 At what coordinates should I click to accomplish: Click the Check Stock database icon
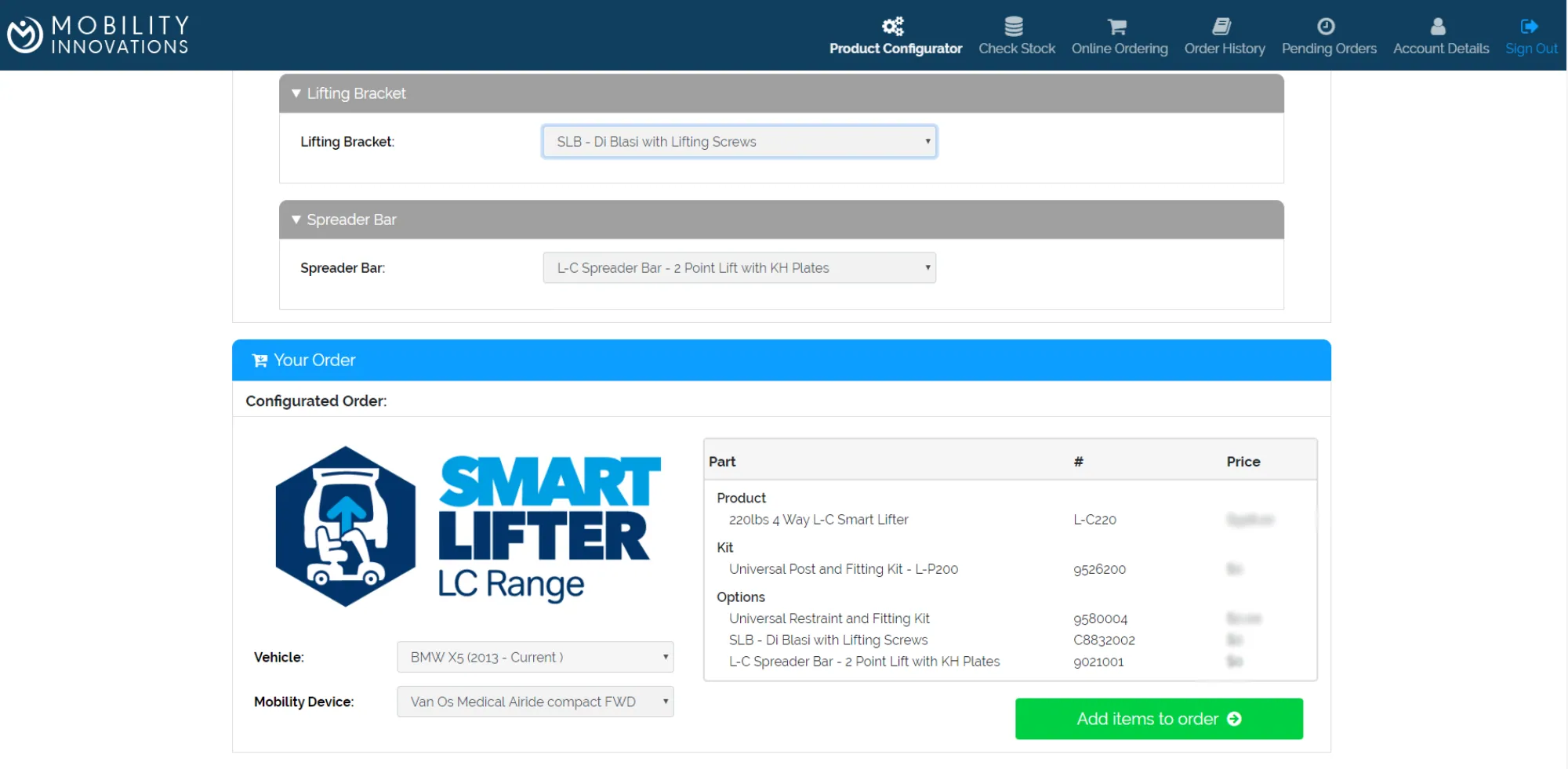point(1014,27)
